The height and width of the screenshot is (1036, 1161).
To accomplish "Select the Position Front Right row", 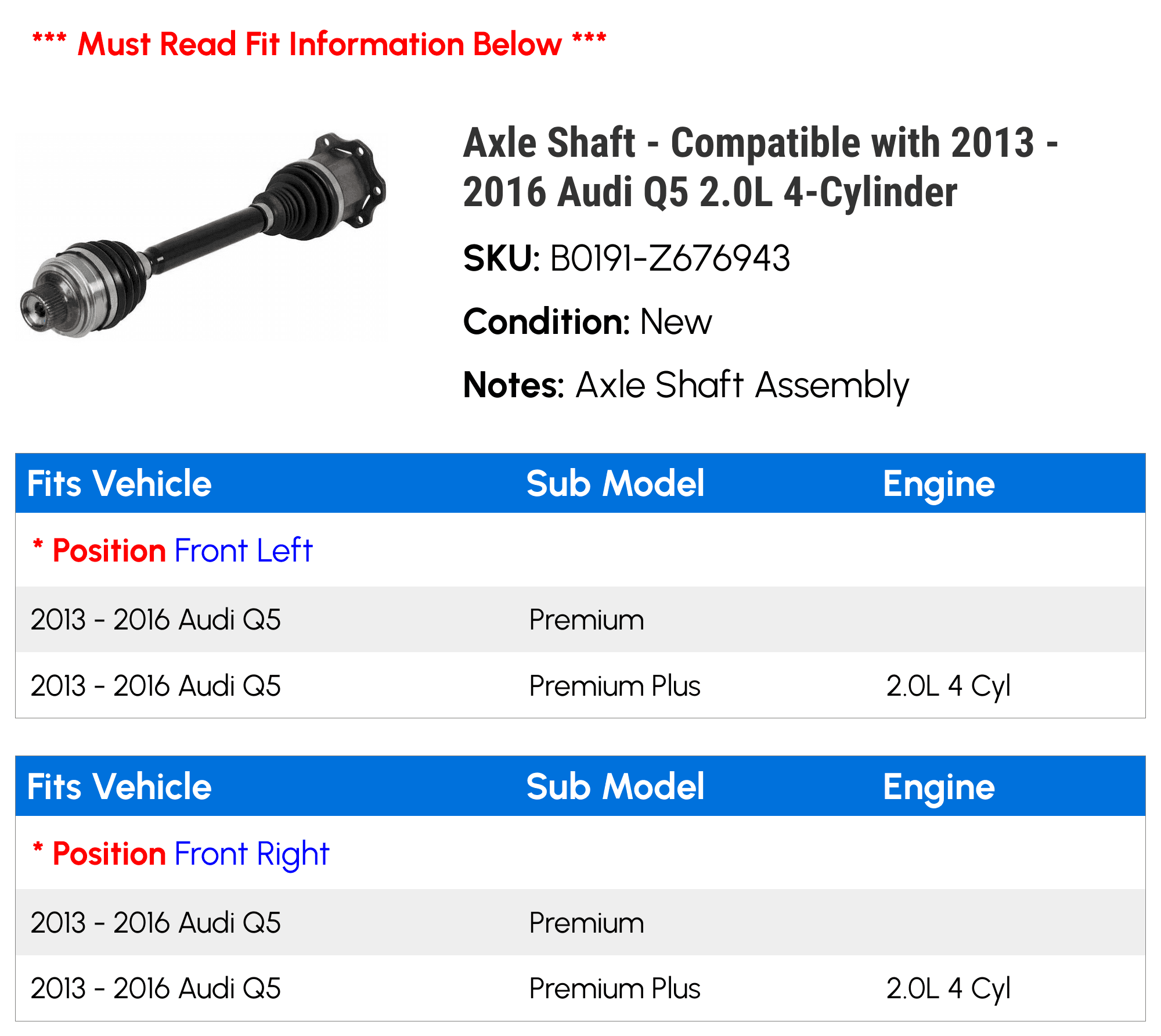I will [580, 853].
